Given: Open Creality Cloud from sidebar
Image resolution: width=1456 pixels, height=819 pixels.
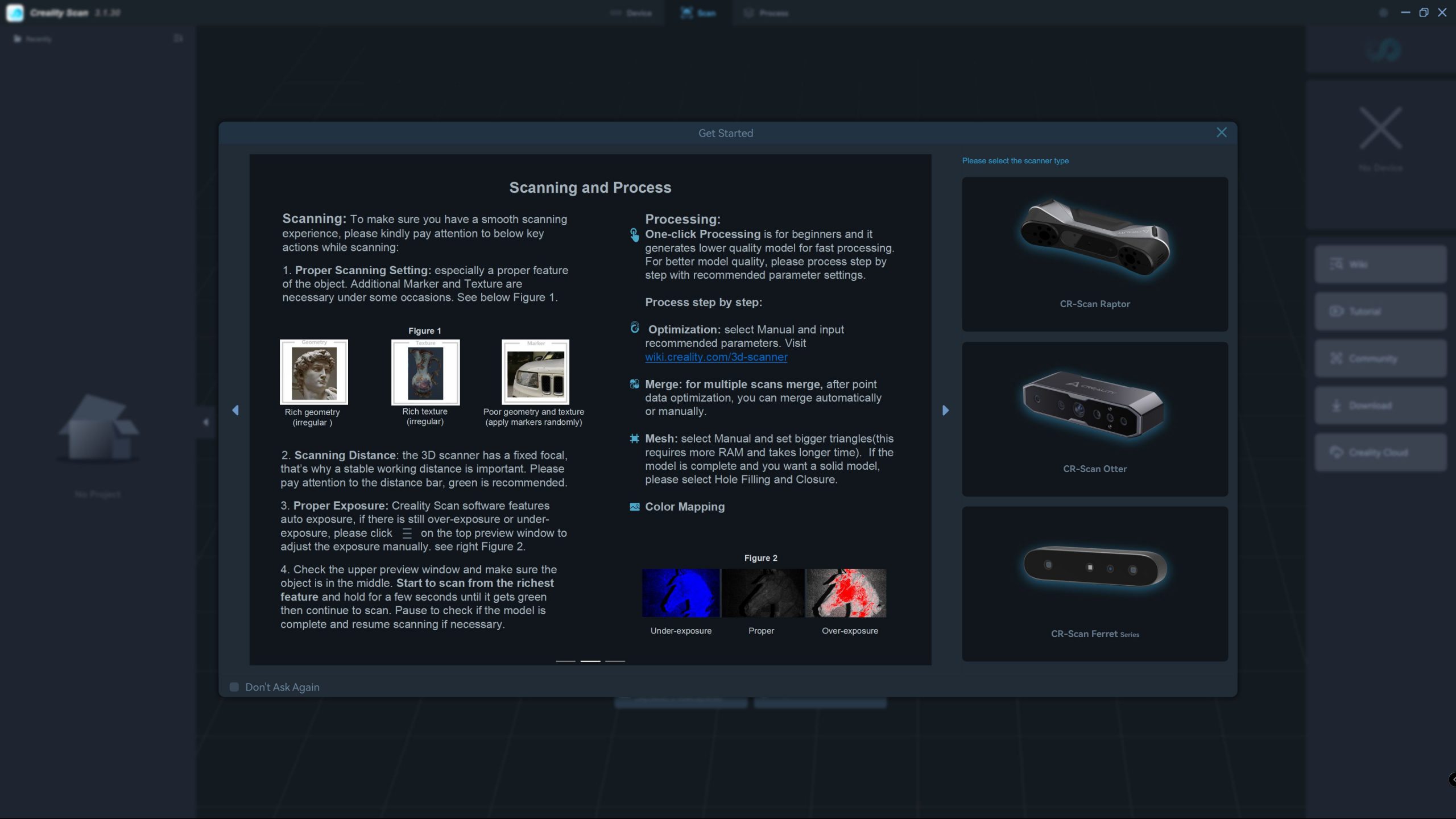Looking at the screenshot, I should (1380, 453).
